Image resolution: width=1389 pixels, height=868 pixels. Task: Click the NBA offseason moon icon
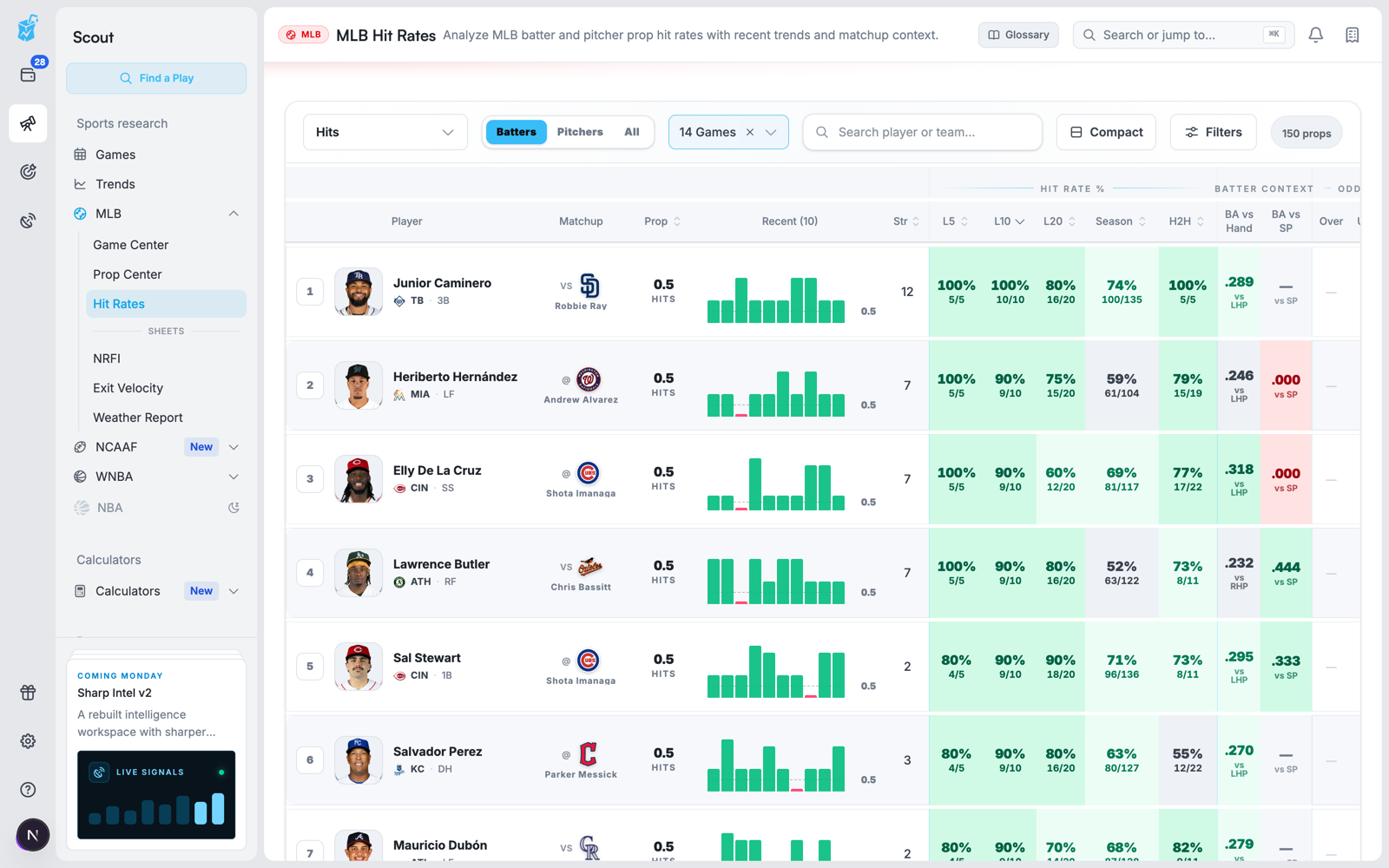234,508
